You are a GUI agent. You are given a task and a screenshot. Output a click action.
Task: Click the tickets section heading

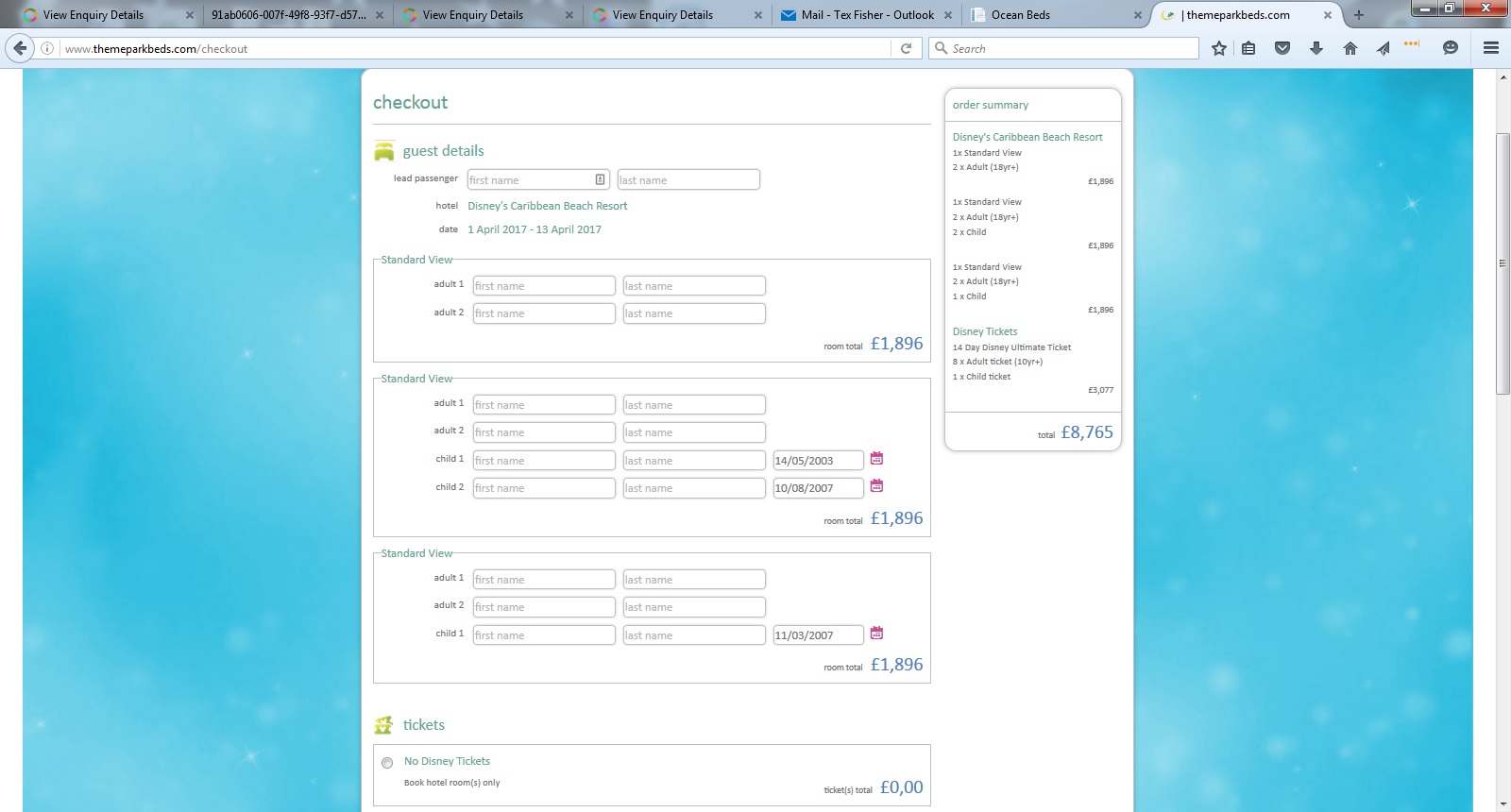pos(423,725)
